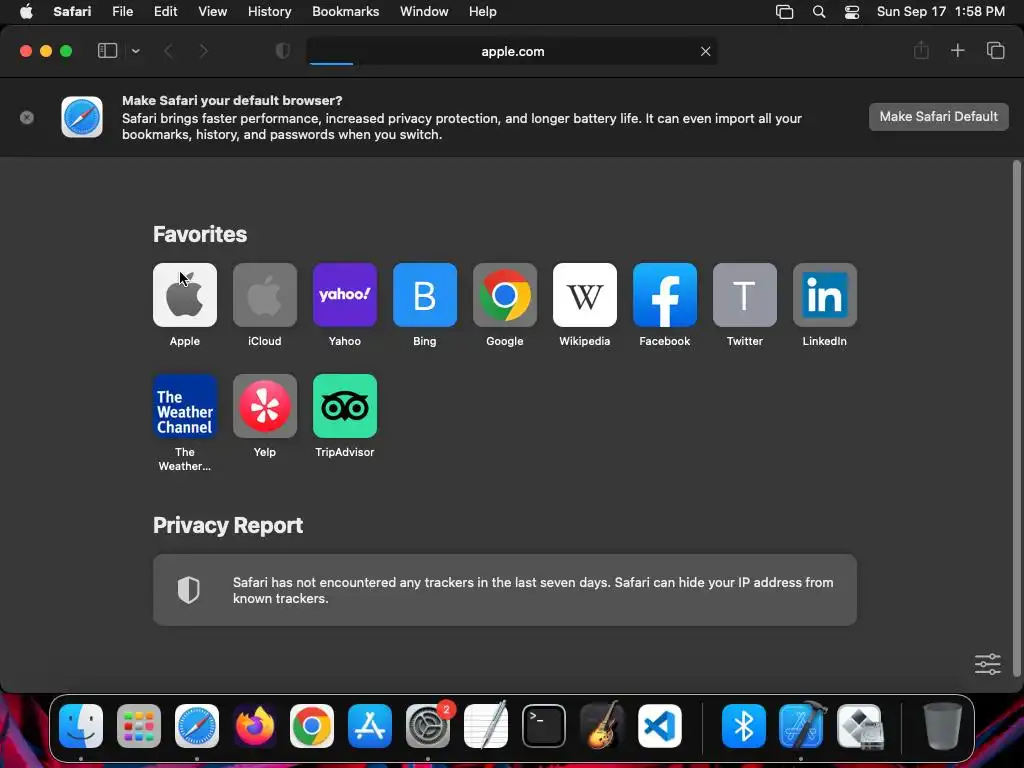Viewport: 1024px width, 768px height.
Task: Click the Privacy Report heading
Action: pos(228,525)
